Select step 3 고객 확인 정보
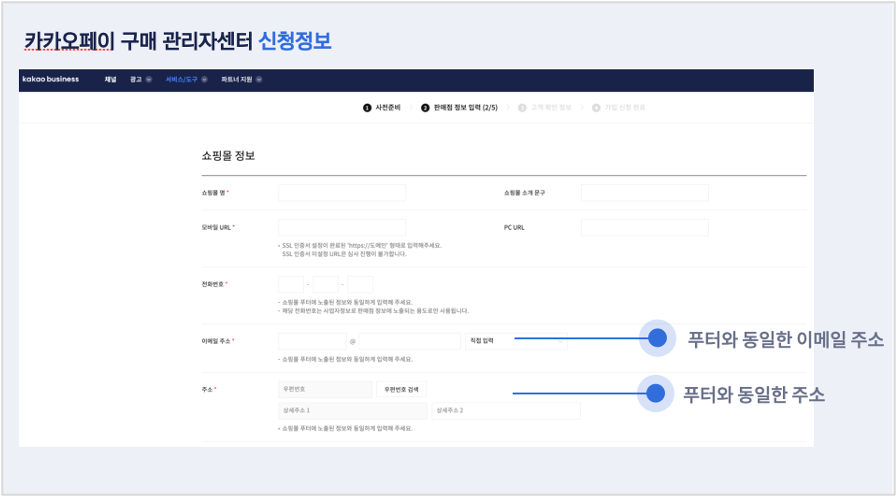Image resolution: width=896 pixels, height=496 pixels. 545,107
